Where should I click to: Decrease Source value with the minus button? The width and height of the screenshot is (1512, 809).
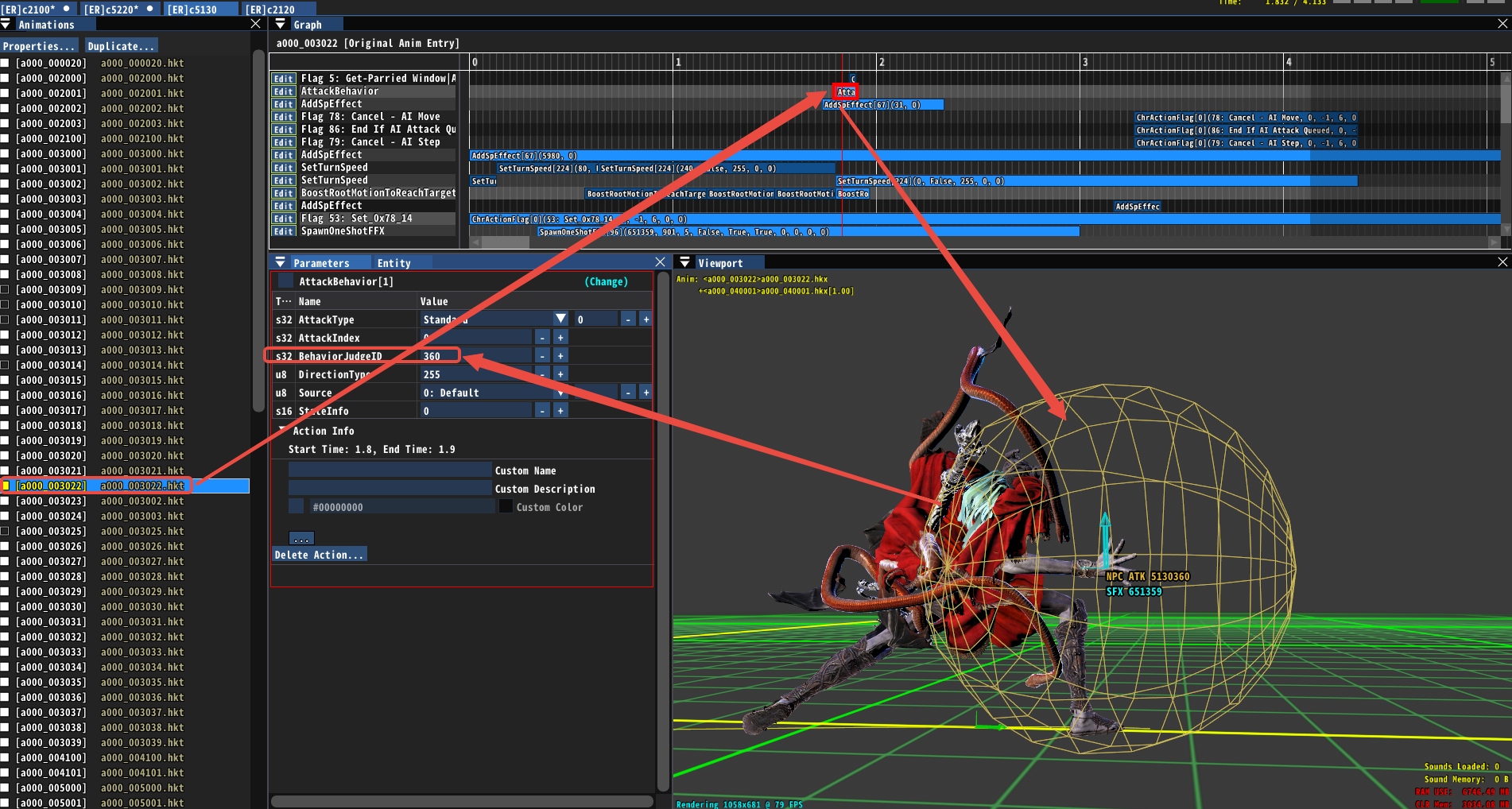coord(628,393)
